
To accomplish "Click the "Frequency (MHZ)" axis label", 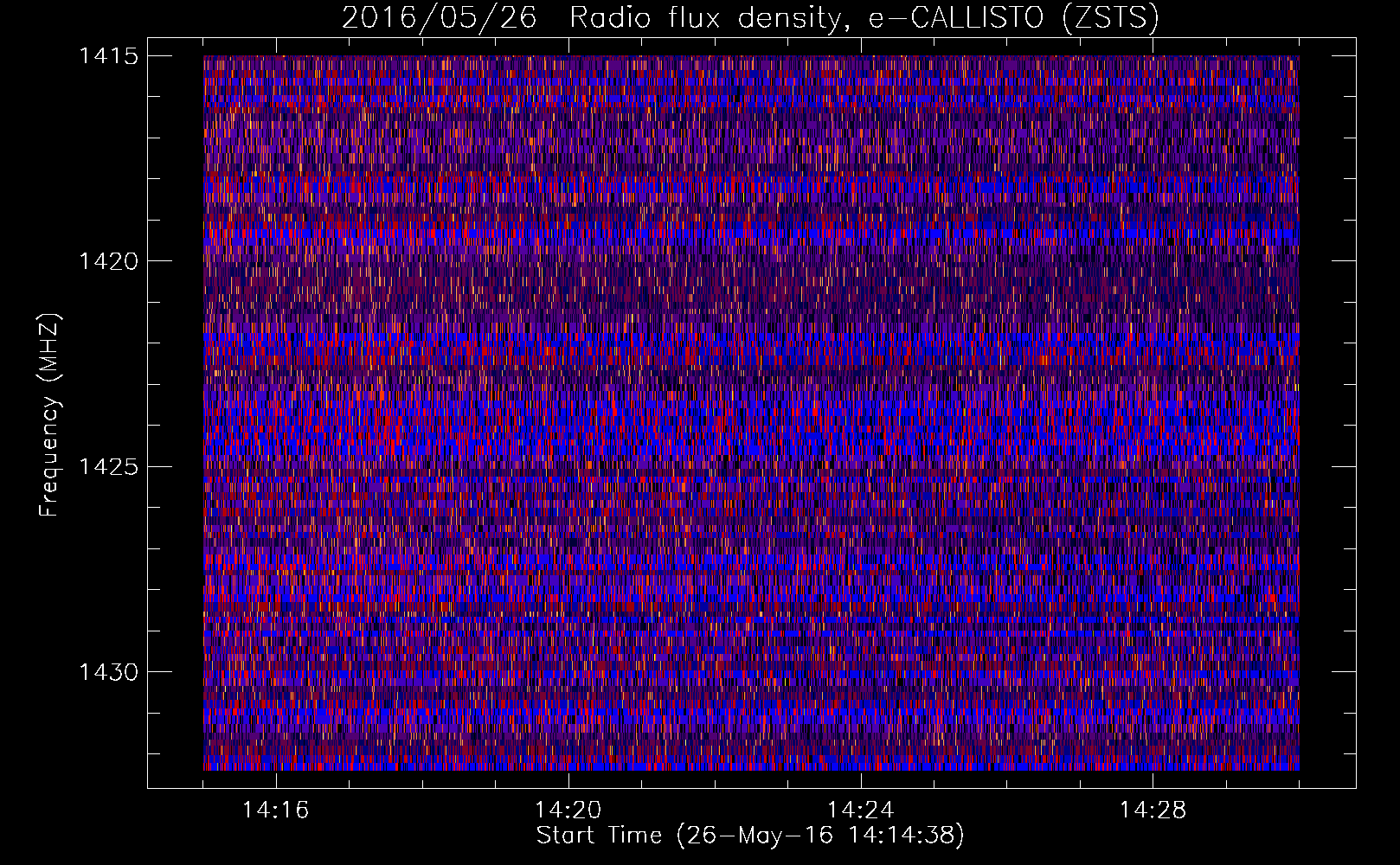I will click(x=49, y=414).
